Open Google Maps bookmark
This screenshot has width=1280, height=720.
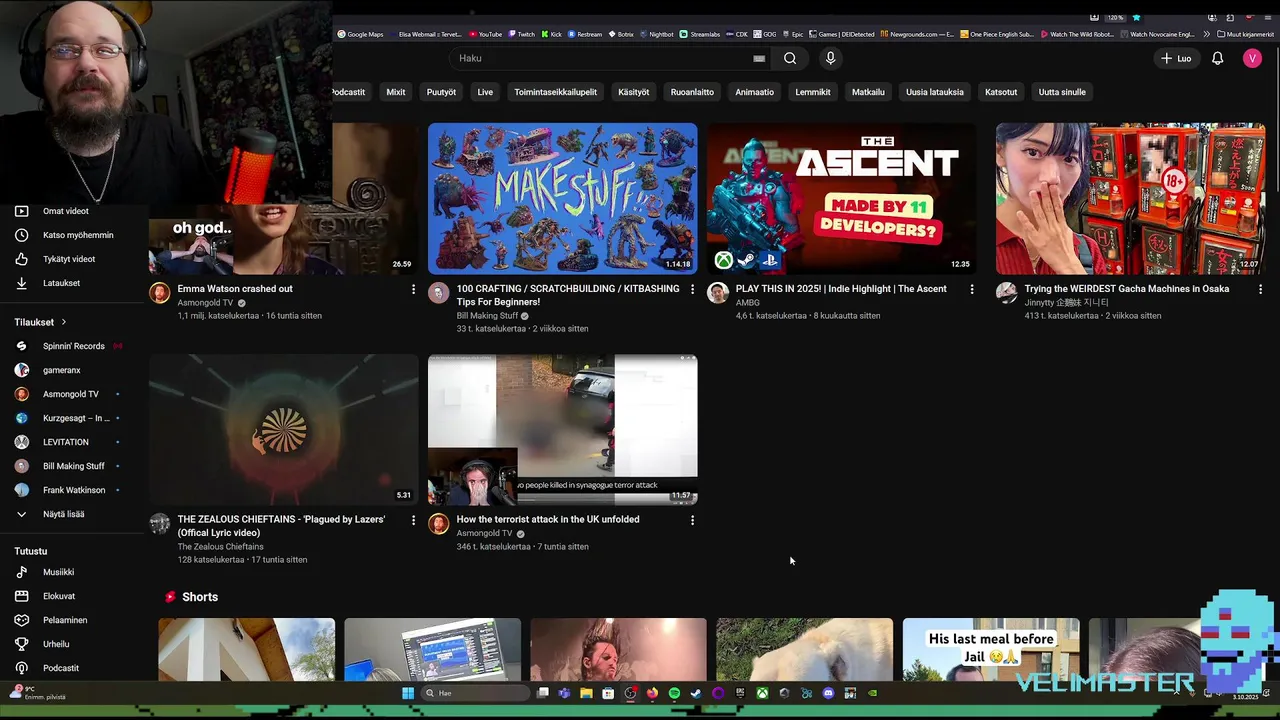click(x=361, y=34)
